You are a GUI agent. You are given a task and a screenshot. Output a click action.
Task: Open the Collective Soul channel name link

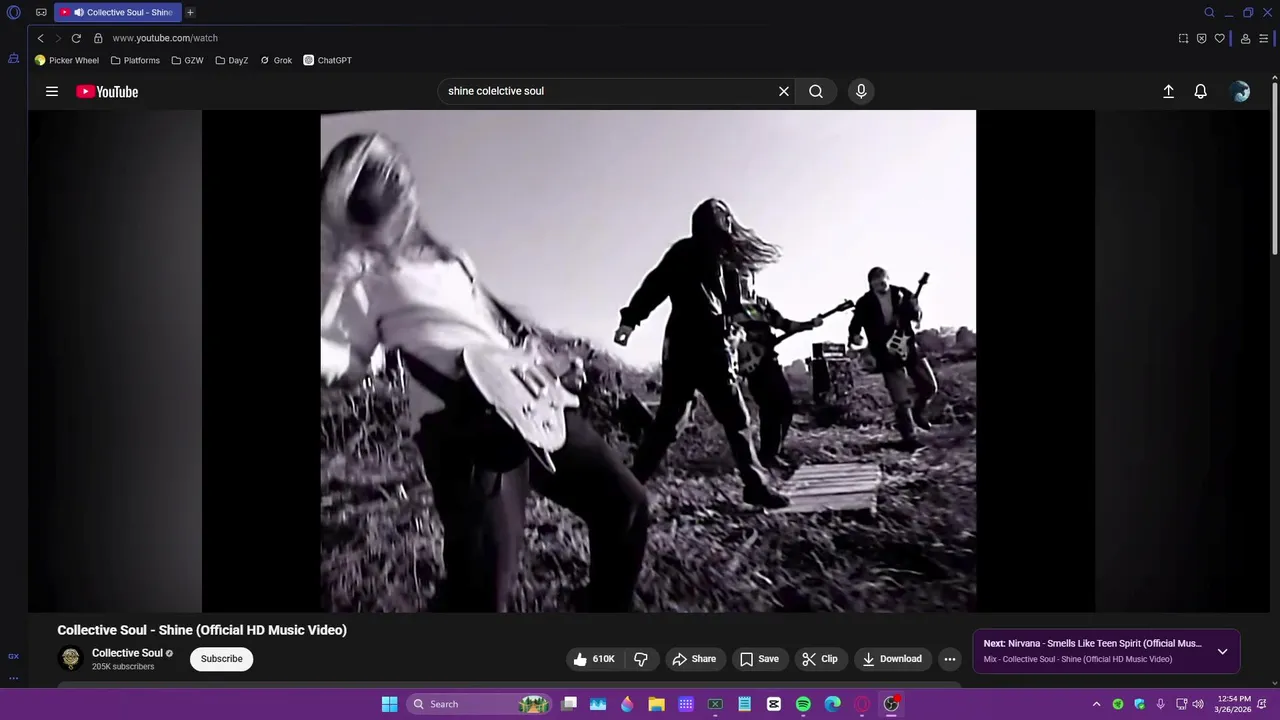[127, 653]
